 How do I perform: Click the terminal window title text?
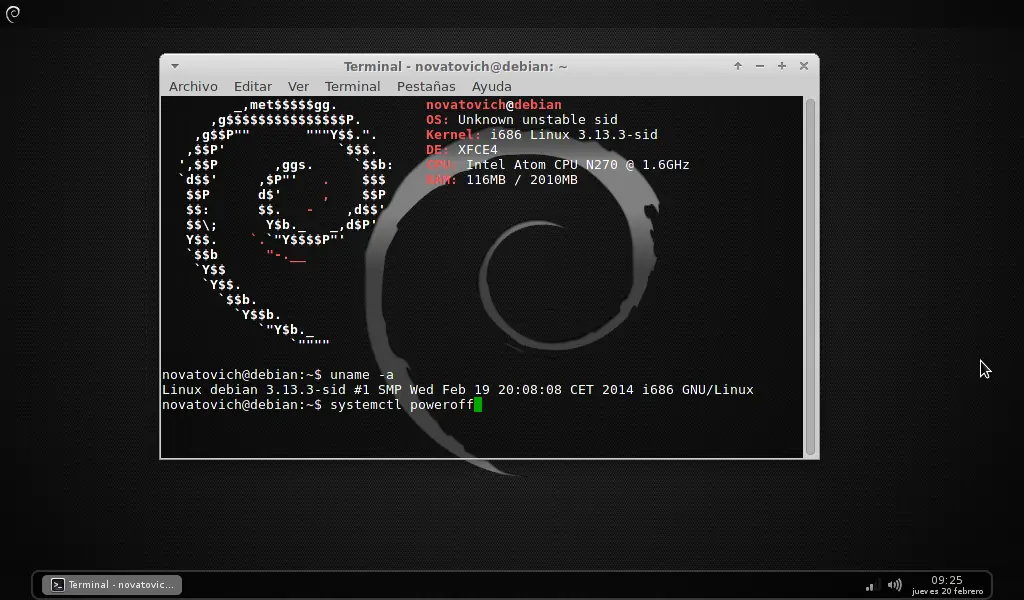point(455,67)
